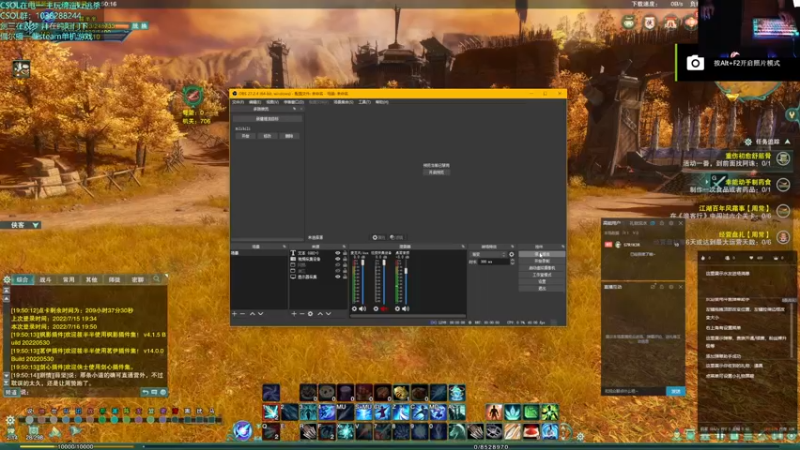Open transition properties gear next to 渐变

511,254
